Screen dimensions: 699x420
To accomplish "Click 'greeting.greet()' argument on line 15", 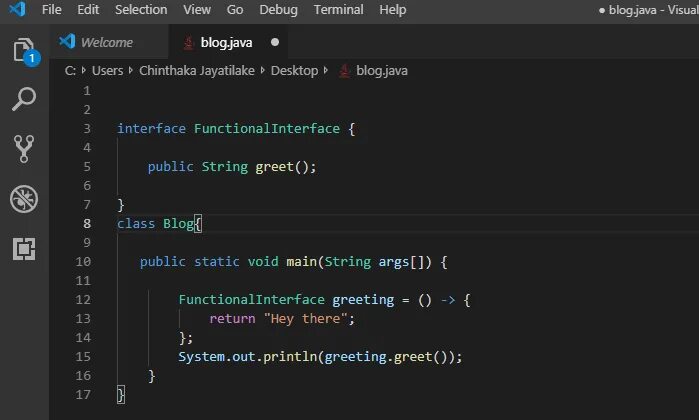I will [386, 357].
